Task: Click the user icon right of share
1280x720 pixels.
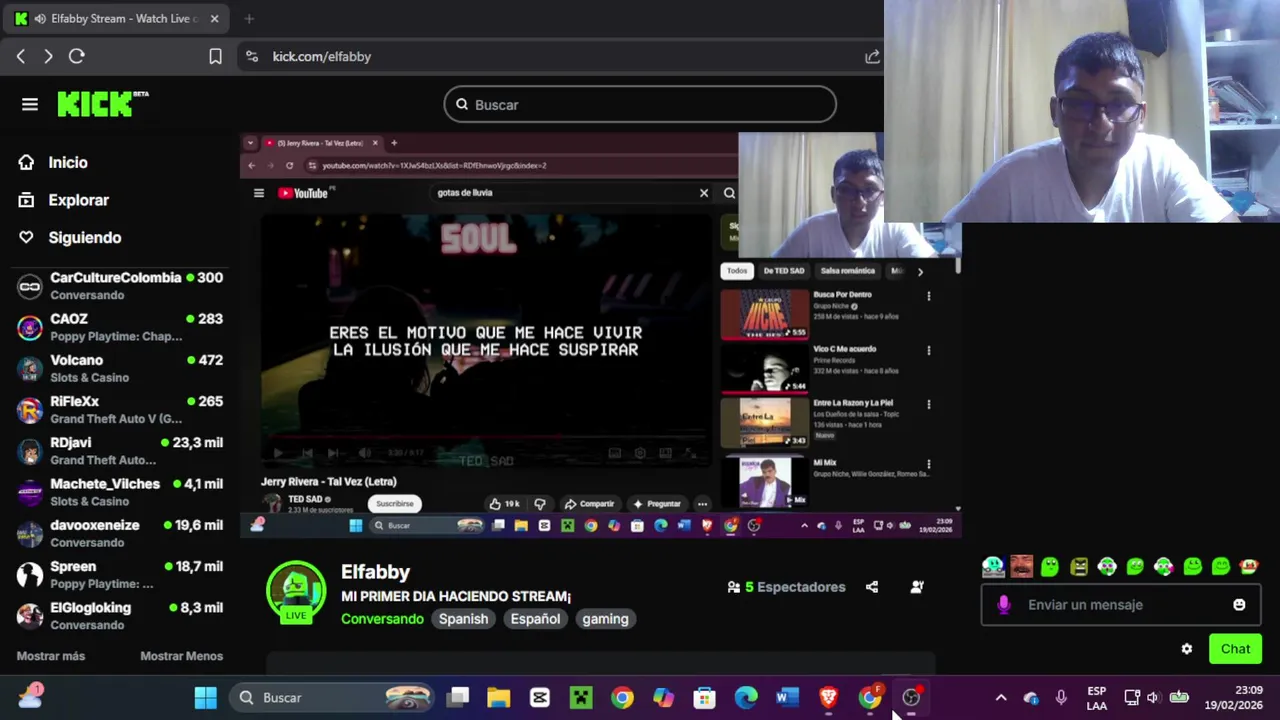Action: [x=917, y=587]
